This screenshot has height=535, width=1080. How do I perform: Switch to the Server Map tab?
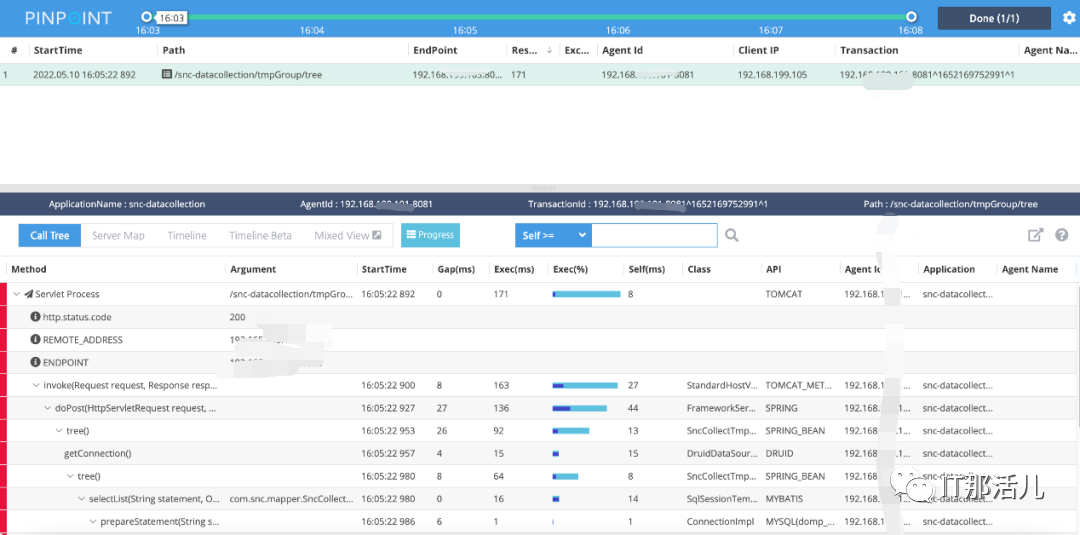pos(118,235)
